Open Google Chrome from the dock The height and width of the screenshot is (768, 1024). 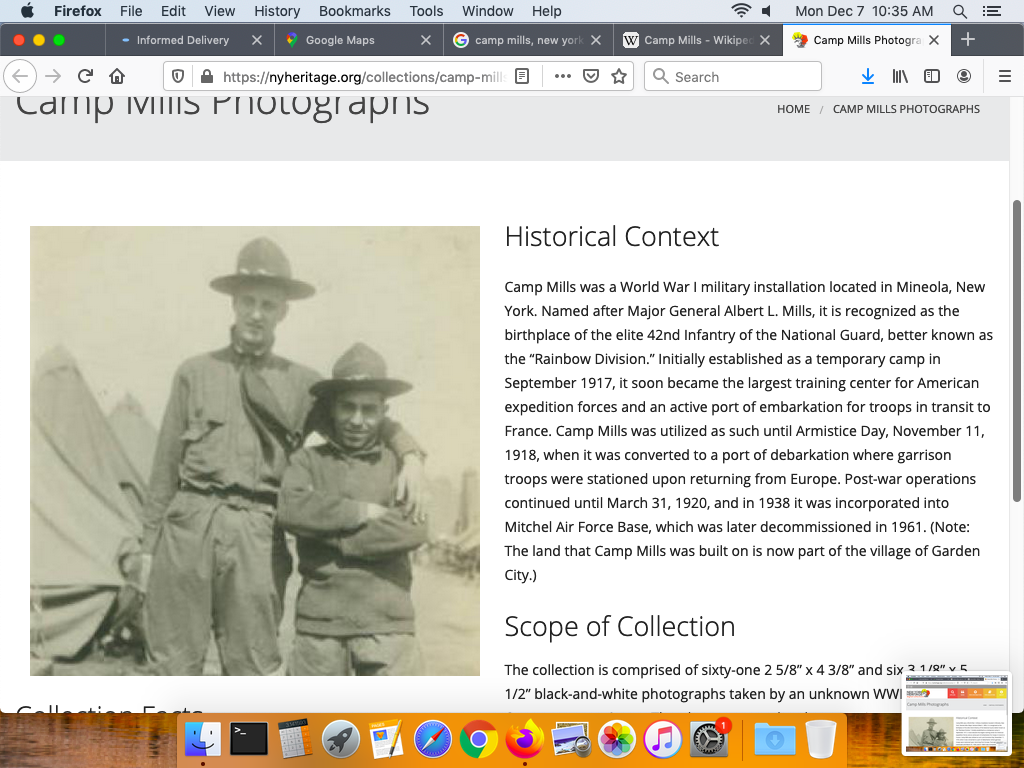[x=479, y=740]
